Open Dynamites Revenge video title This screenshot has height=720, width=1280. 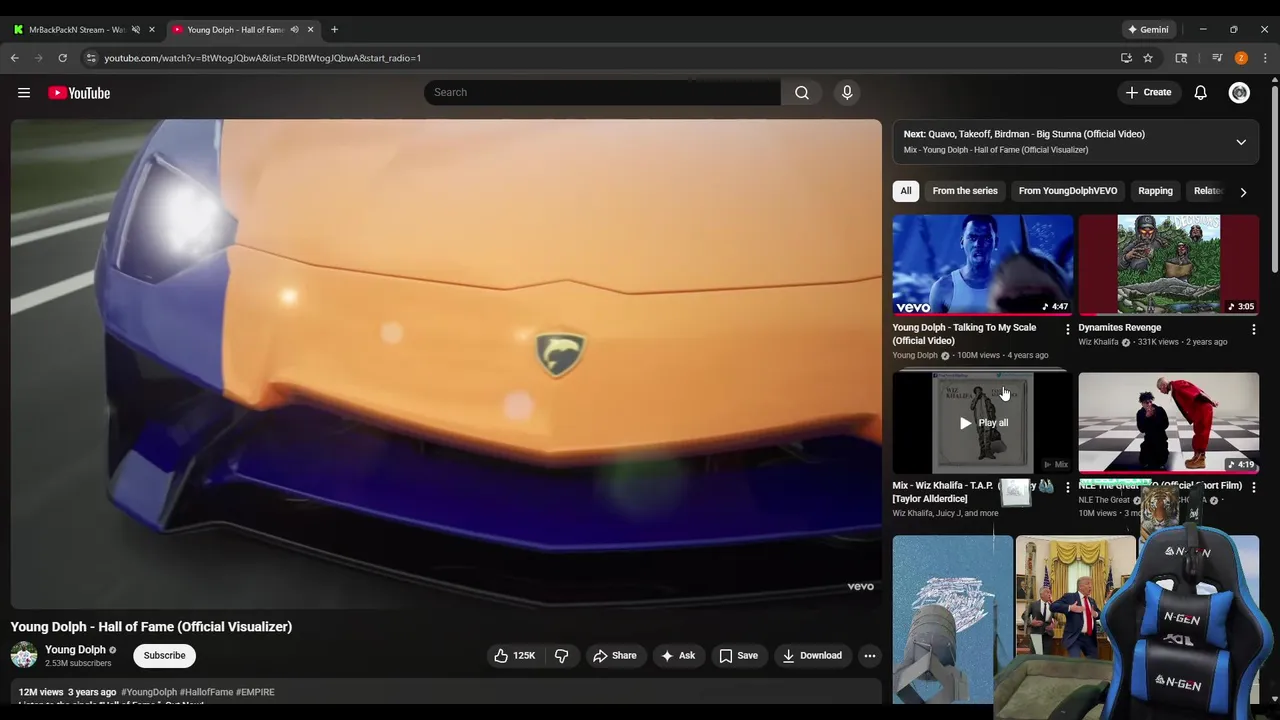tap(1120, 327)
